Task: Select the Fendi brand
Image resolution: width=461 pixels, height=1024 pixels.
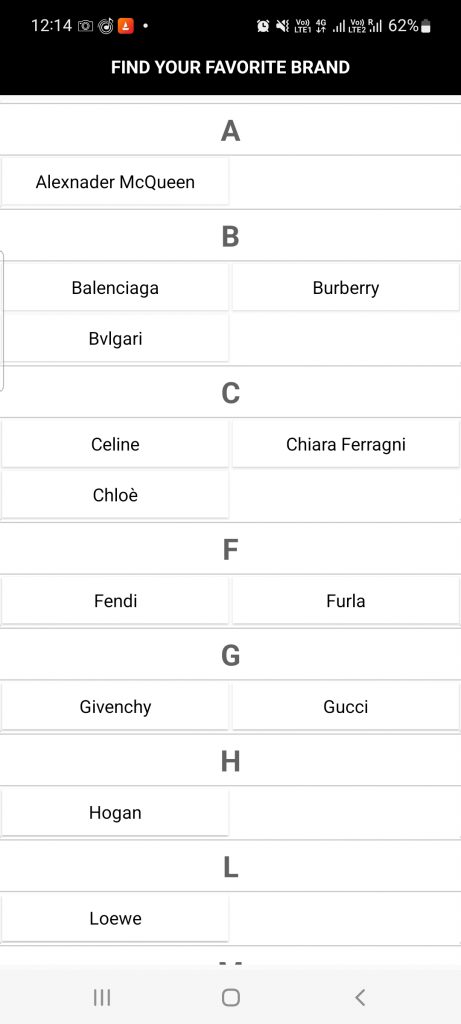Action: tap(115, 601)
